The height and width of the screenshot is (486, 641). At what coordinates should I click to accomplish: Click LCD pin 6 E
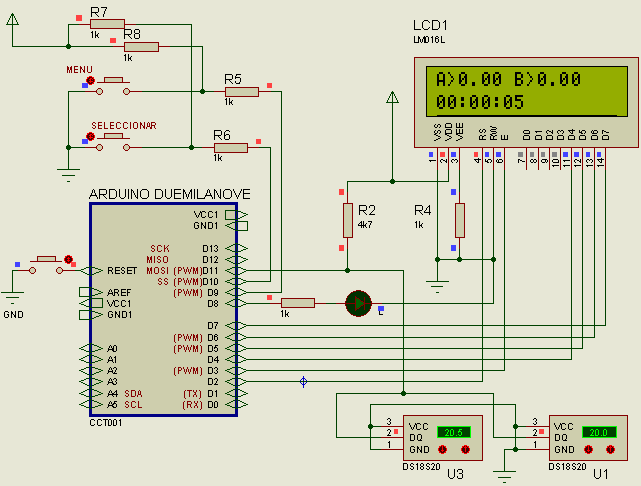coord(504,158)
